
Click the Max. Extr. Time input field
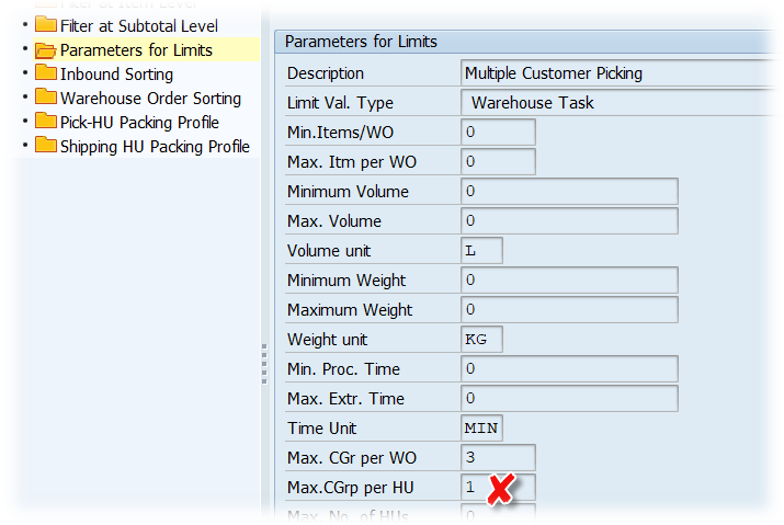(570, 398)
